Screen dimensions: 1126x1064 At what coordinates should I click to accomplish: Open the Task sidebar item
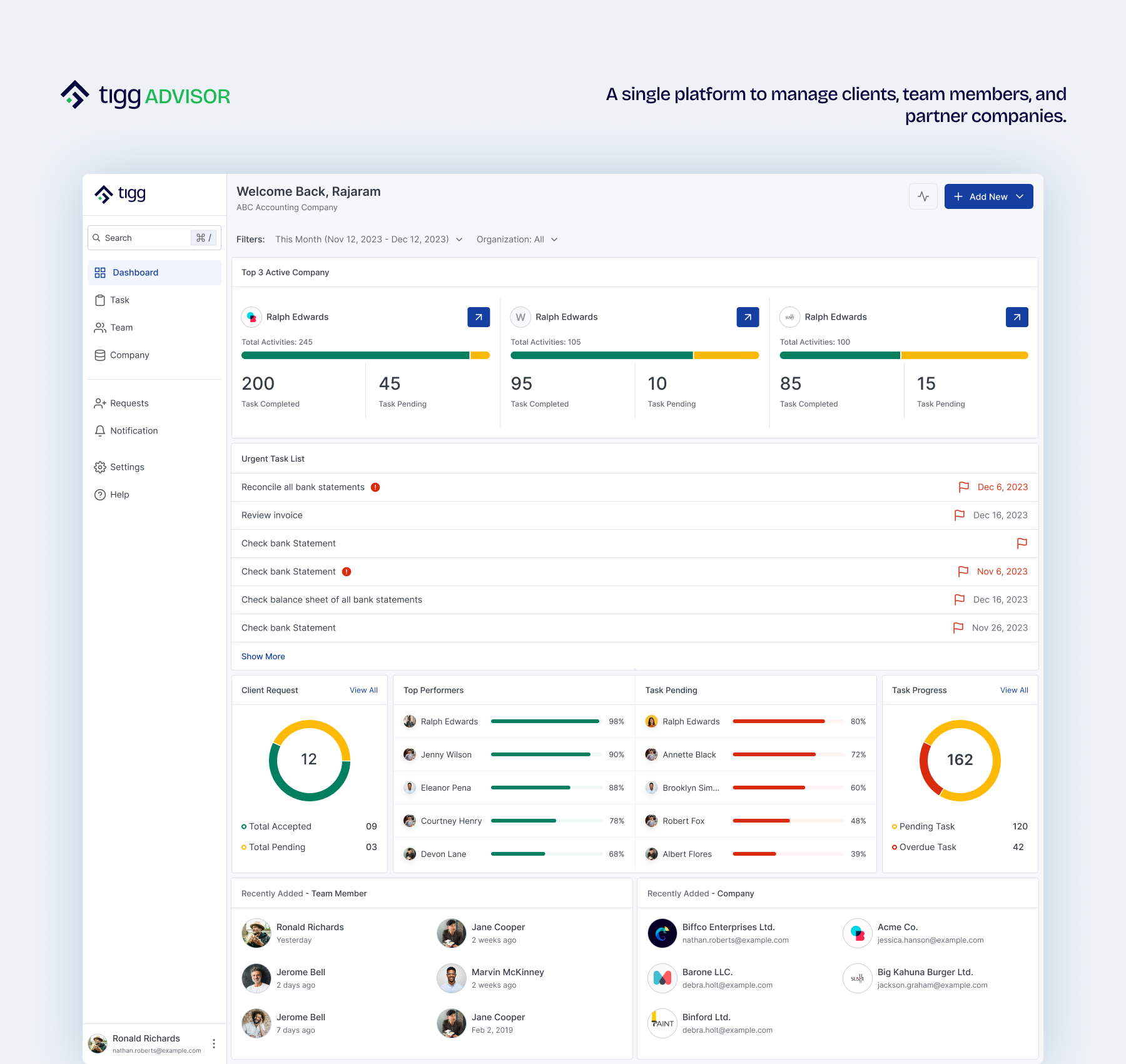point(155,300)
